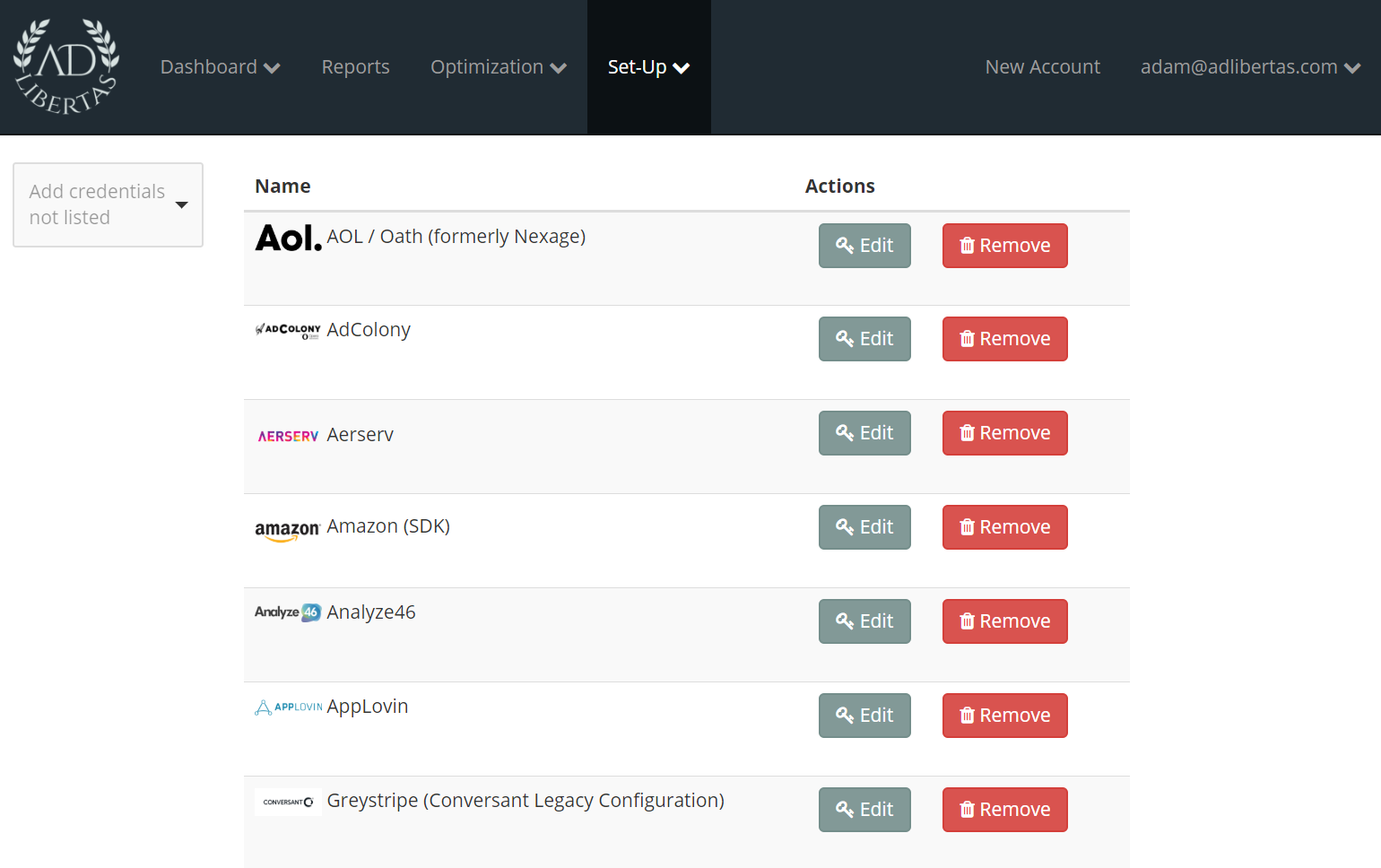Open the Set-Up menu

pos(648,67)
